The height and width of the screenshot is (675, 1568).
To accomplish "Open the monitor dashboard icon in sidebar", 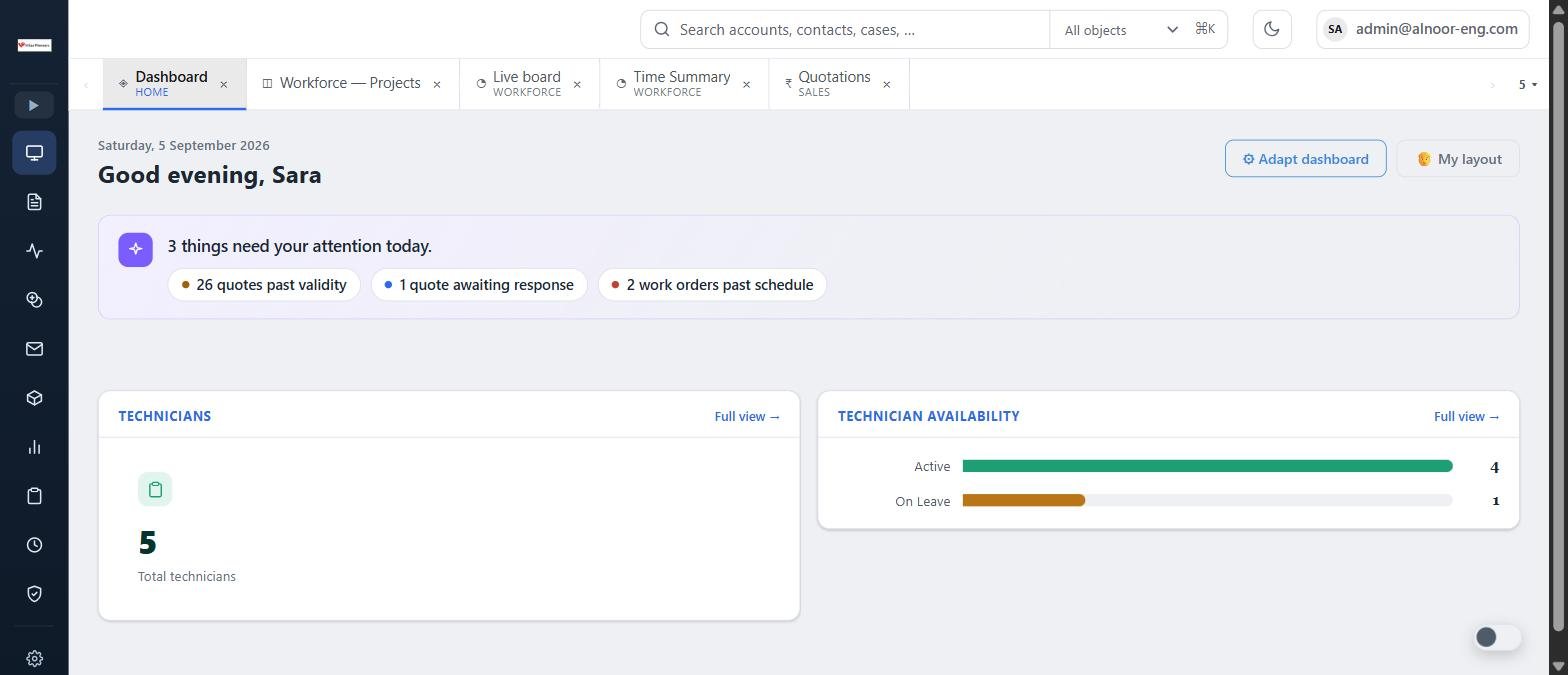I will 34,153.
